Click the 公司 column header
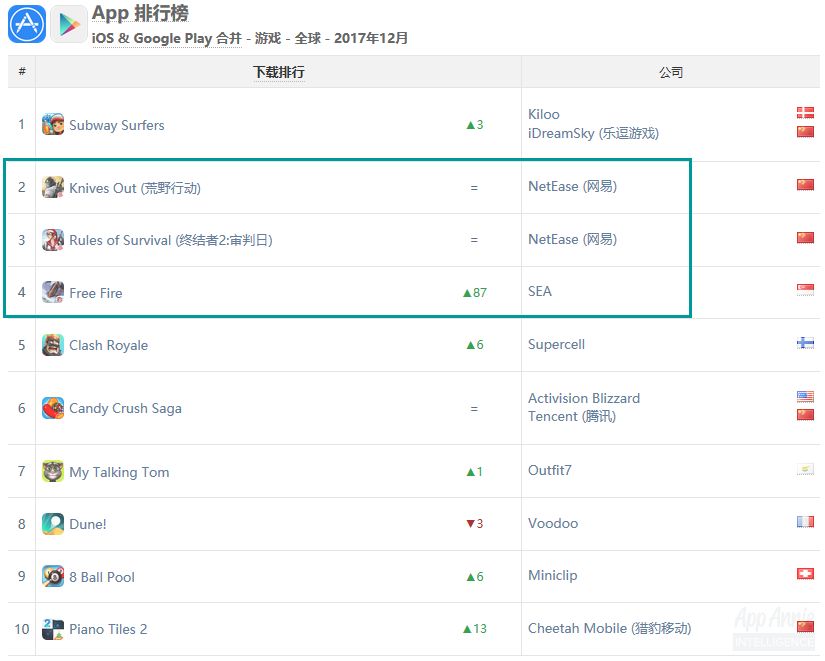The height and width of the screenshot is (661, 825). click(670, 72)
